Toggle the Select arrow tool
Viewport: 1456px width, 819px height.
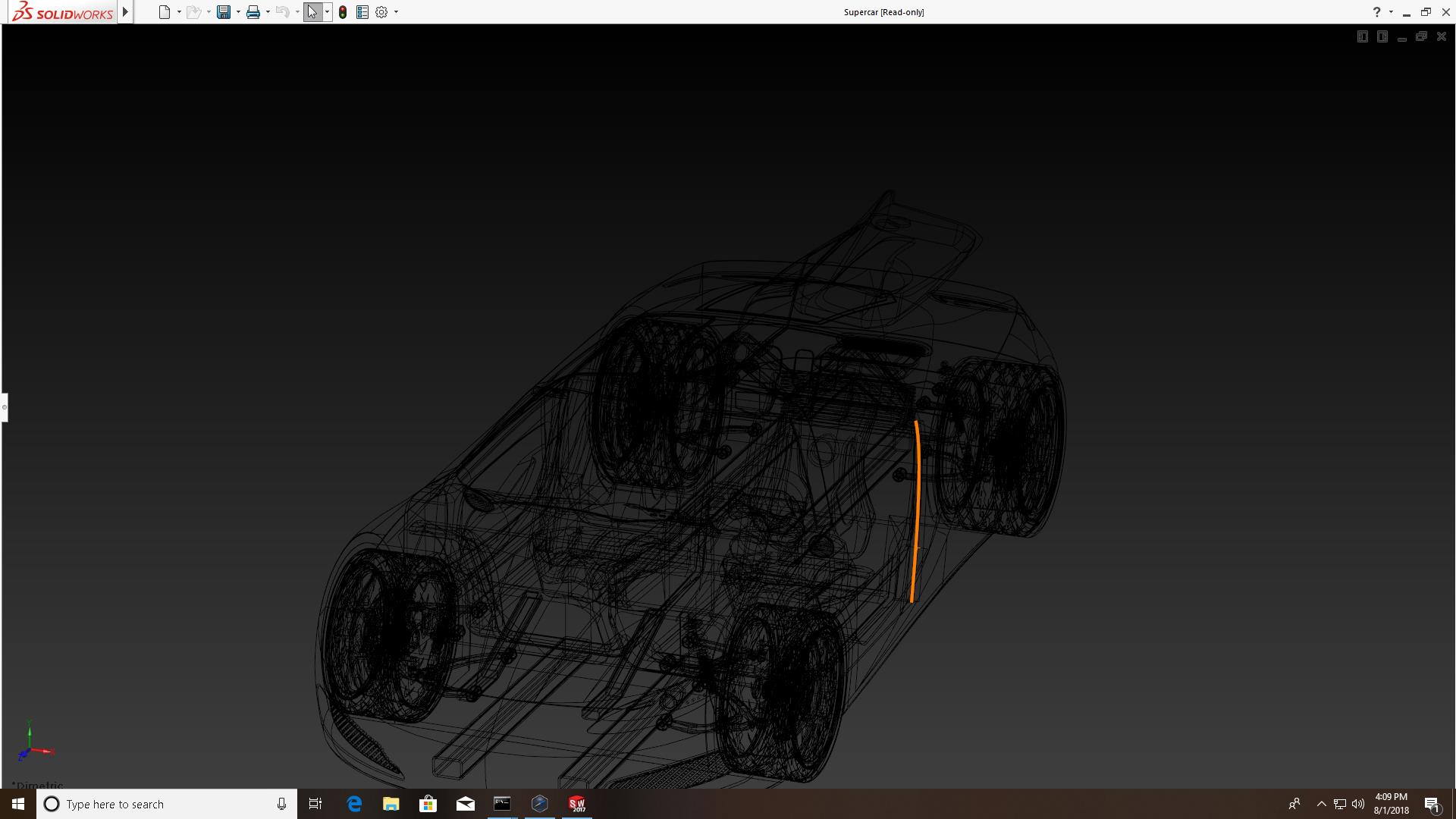312,12
